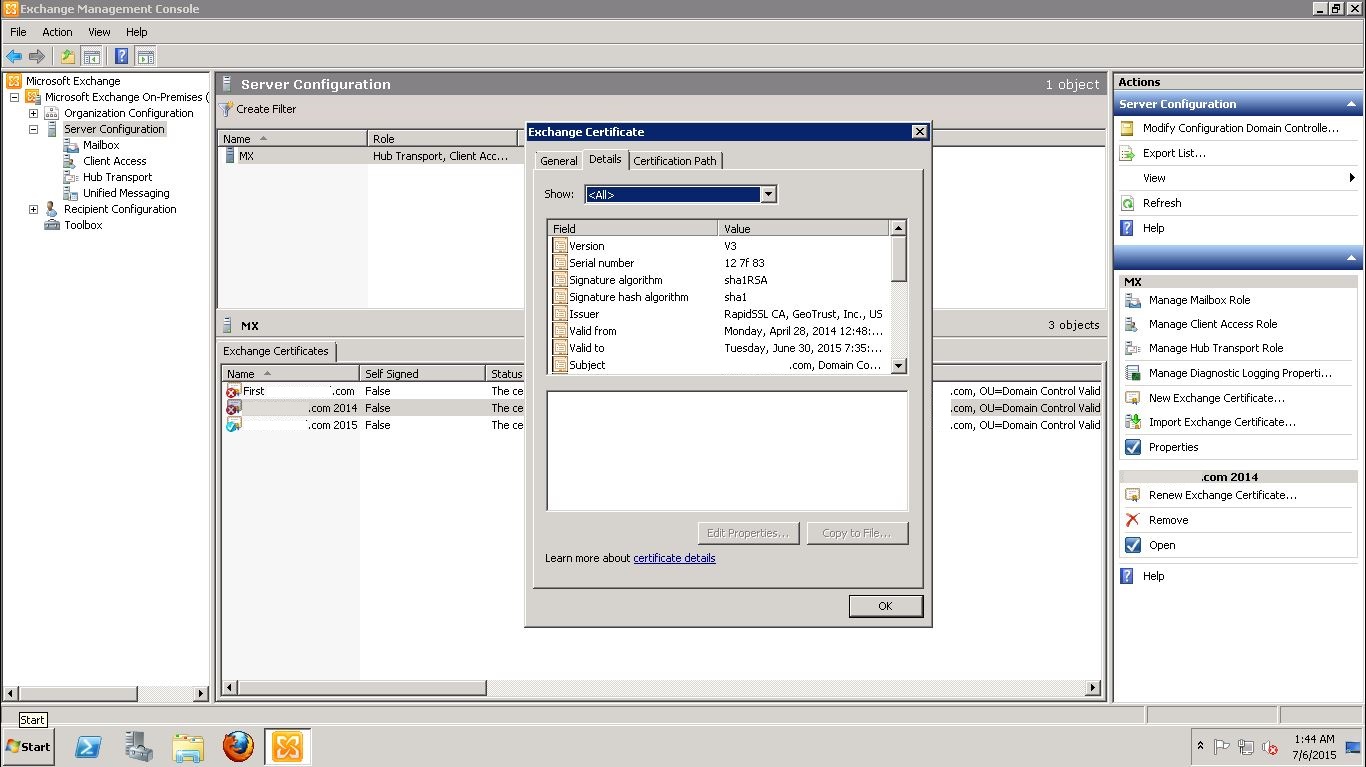Click Modify Configuration Domain Controller icon
1366x767 pixels.
1127,128
